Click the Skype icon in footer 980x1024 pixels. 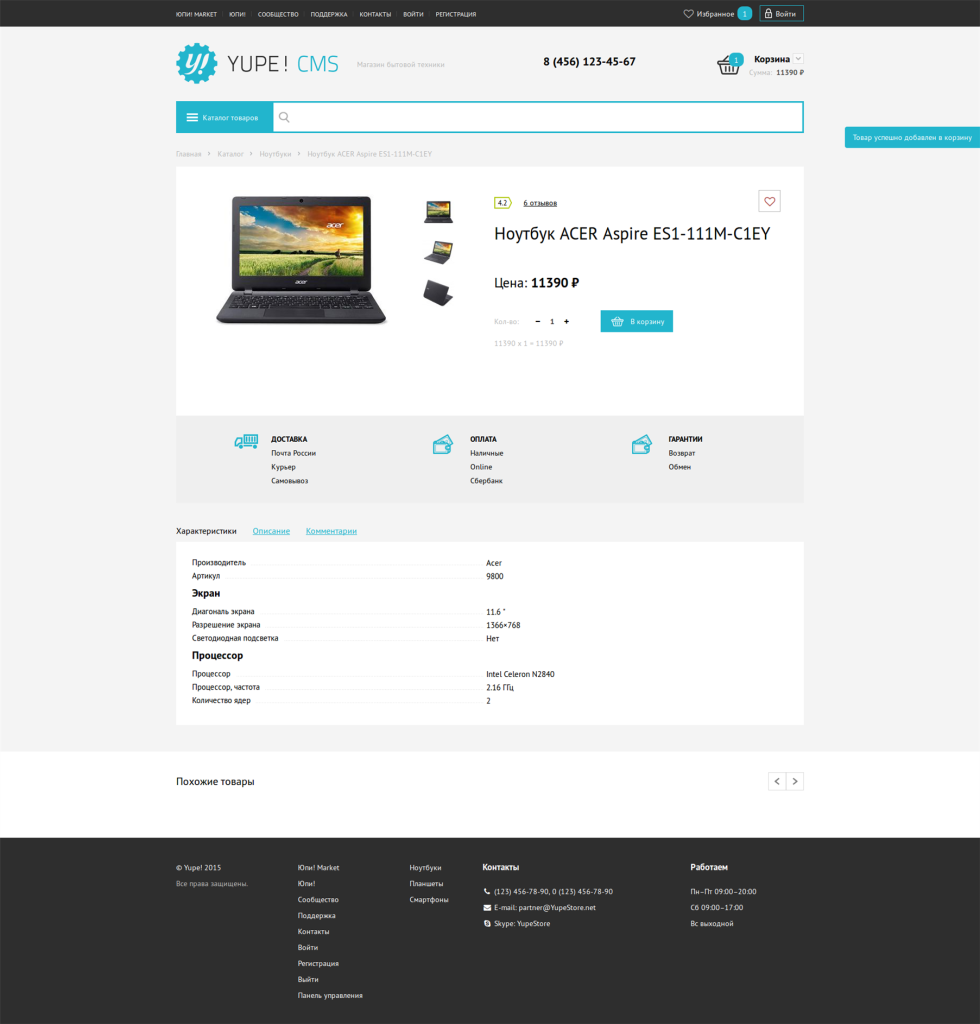click(x=487, y=923)
